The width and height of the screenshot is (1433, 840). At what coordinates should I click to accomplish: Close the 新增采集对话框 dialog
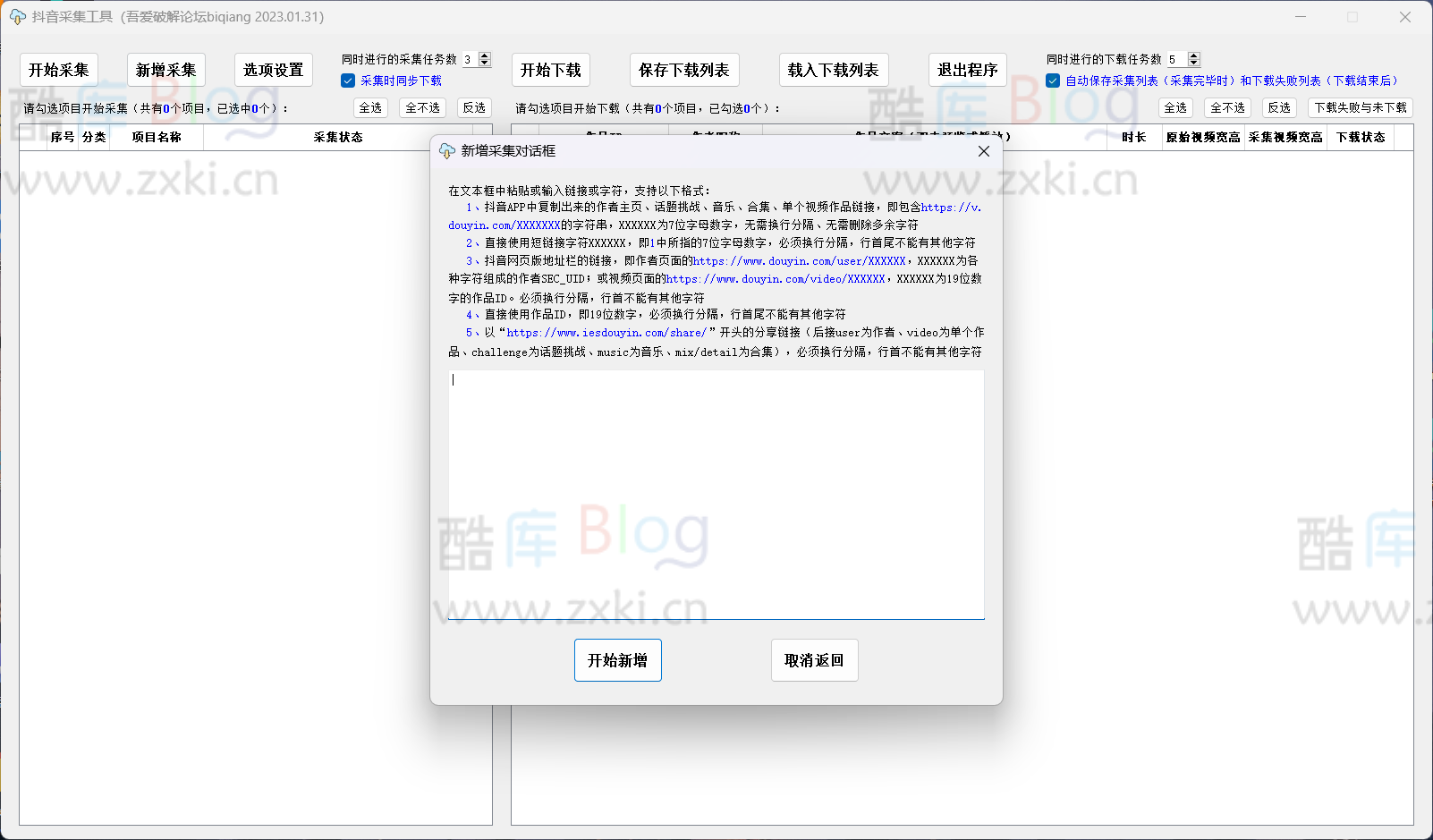pyautogui.click(x=983, y=151)
